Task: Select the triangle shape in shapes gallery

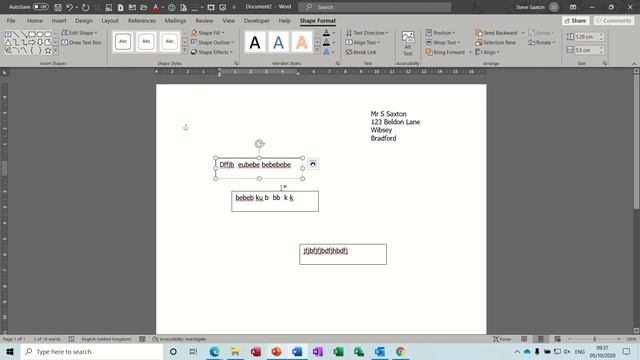Action: point(8,42)
